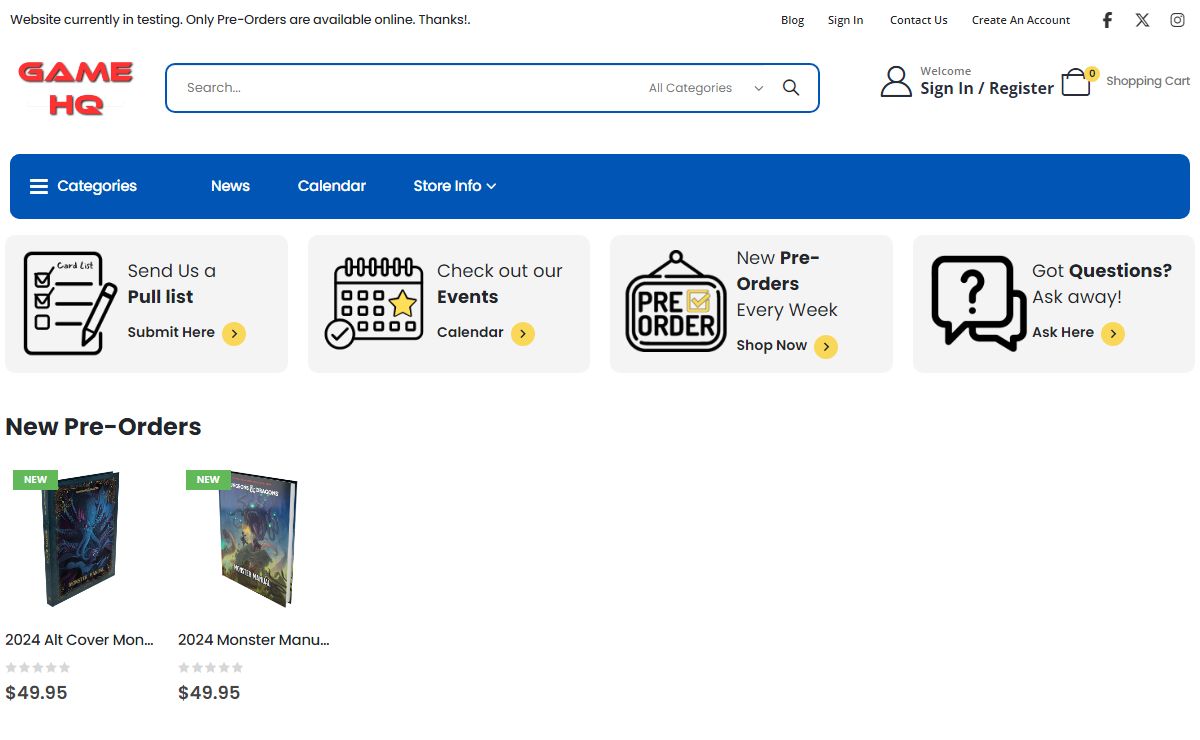Viewport: 1200px width, 740px height.
Task: Click star rating under Alt Cover product
Action: 38,667
